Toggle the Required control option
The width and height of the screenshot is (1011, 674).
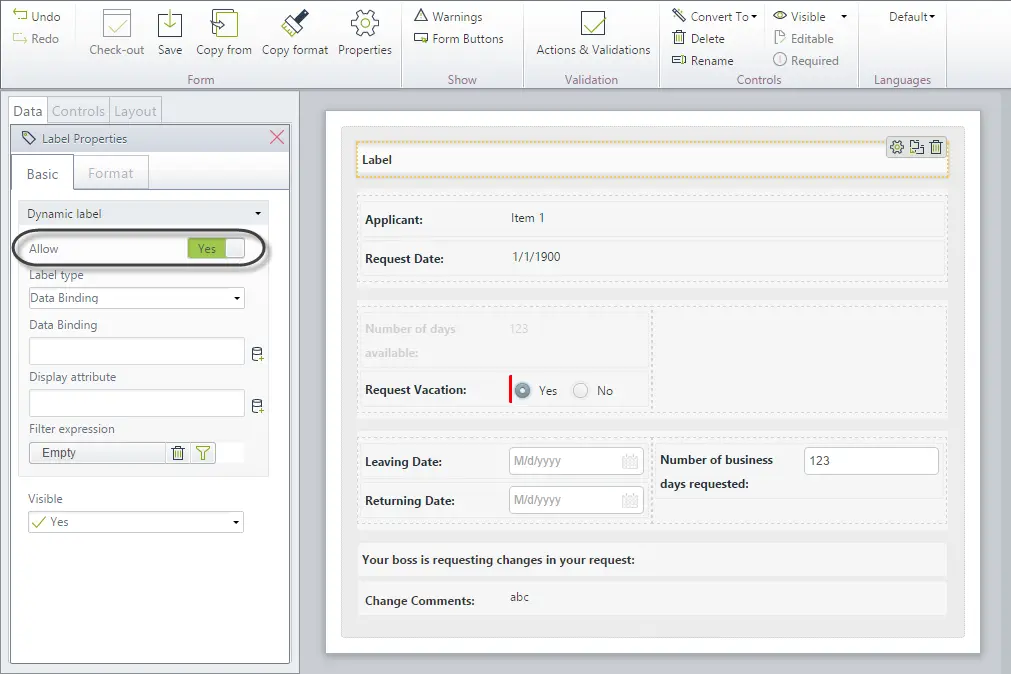coord(806,60)
